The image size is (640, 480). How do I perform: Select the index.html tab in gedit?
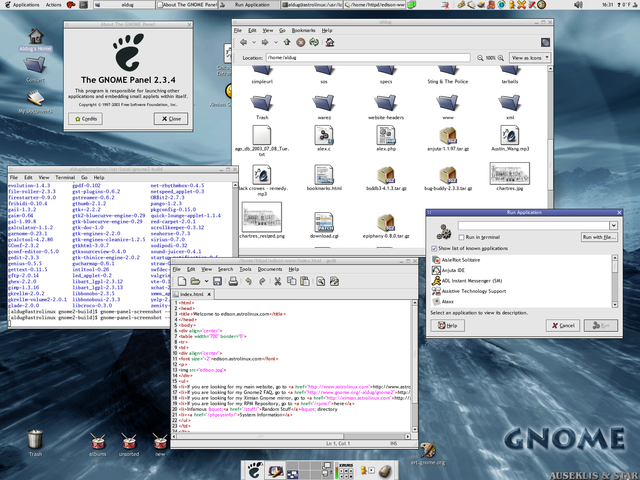[x=192, y=294]
